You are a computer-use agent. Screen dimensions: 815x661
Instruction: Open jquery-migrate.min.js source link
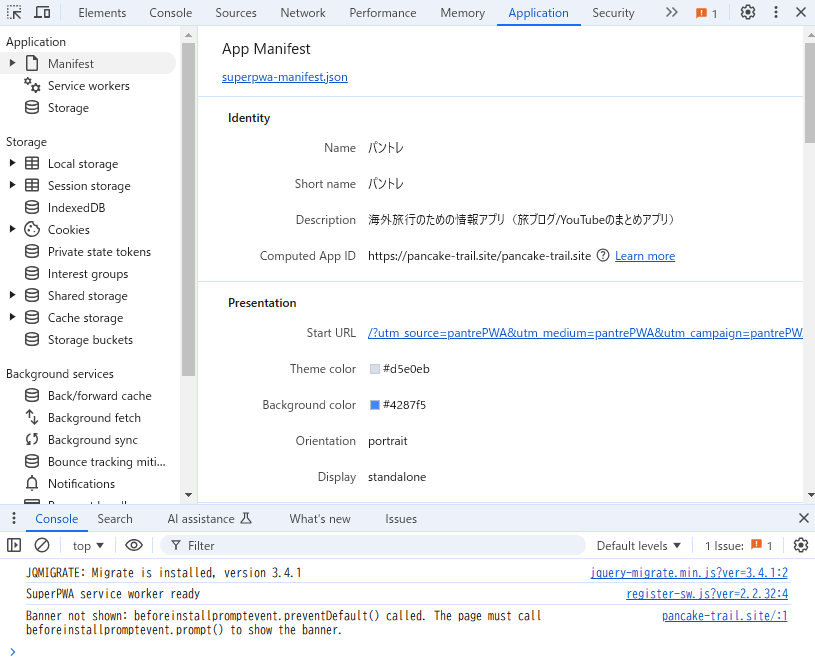coord(689,573)
